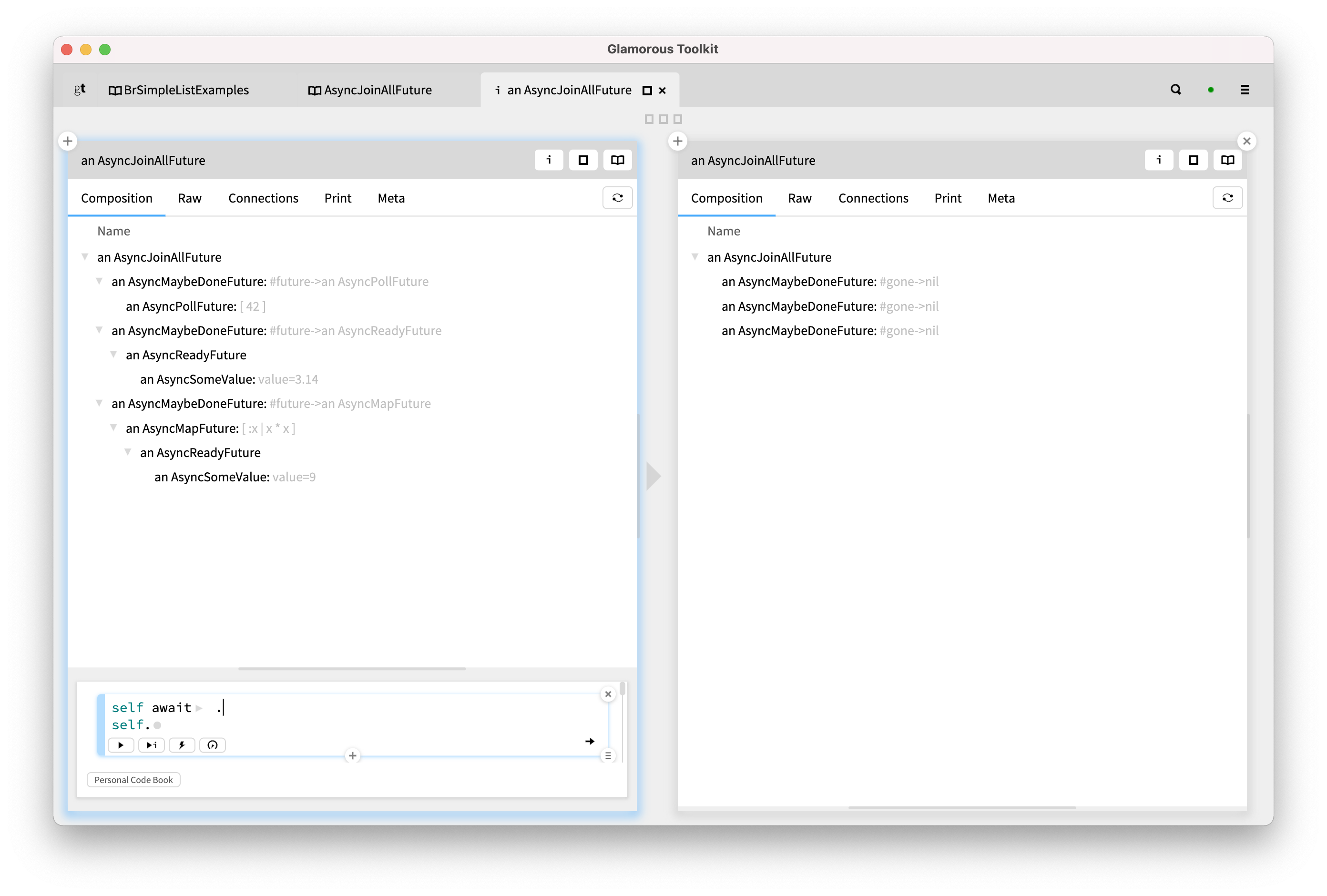Image resolution: width=1327 pixels, height=896 pixels.
Task: Debug the snippet via the lightning icon
Action: click(x=182, y=745)
